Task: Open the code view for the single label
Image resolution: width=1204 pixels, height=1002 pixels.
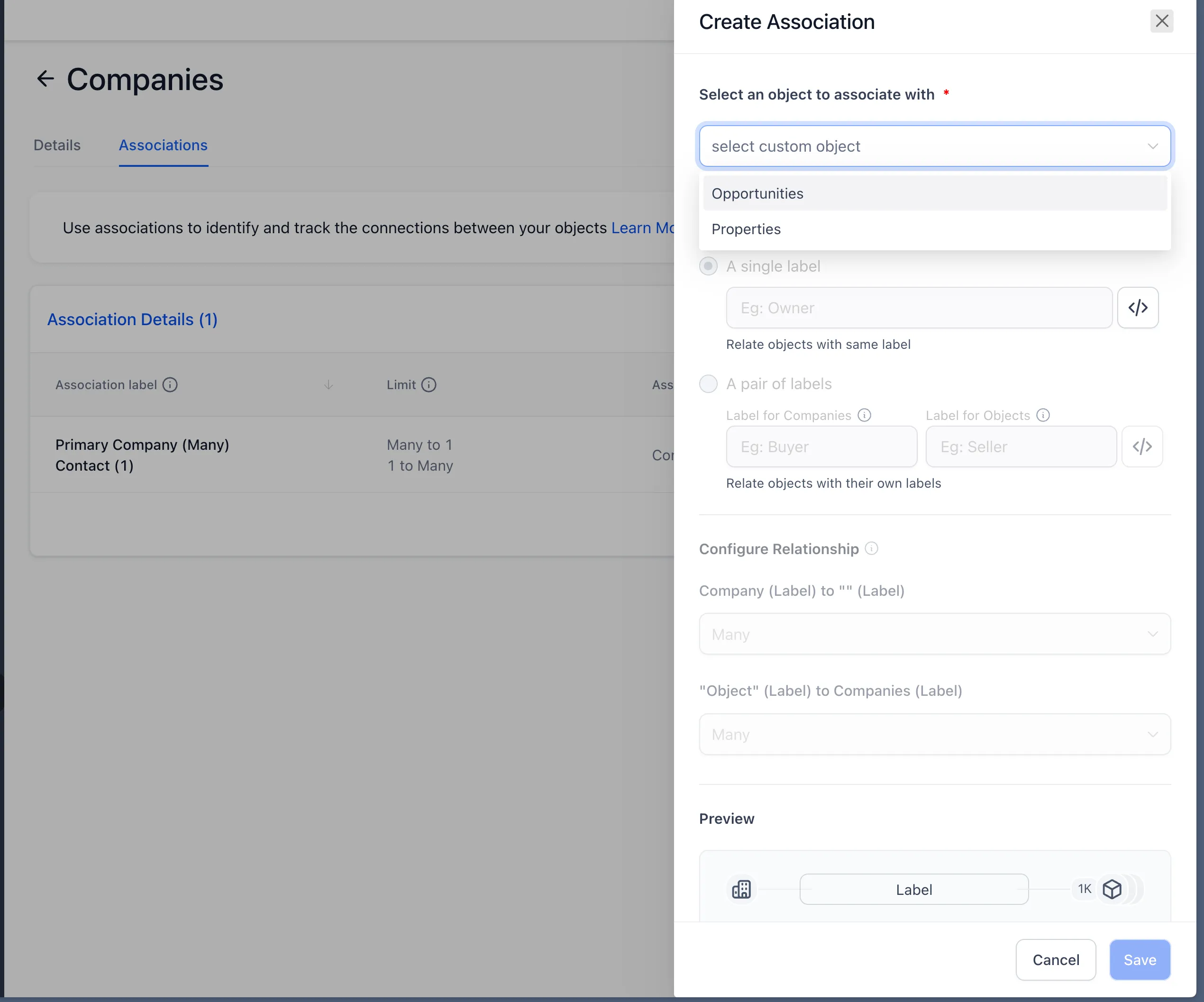Action: (1138, 308)
